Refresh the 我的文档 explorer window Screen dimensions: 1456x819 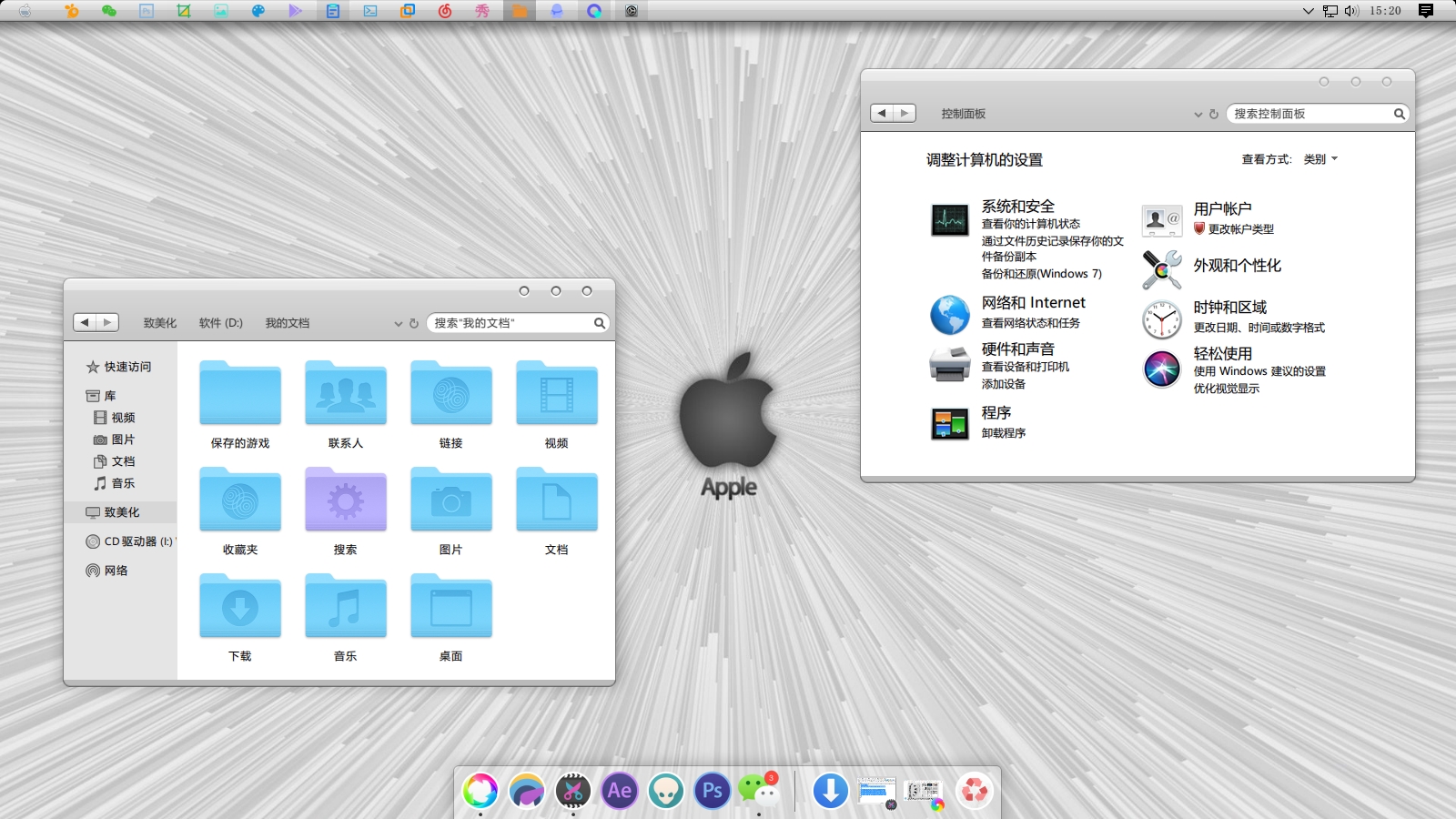(x=414, y=323)
